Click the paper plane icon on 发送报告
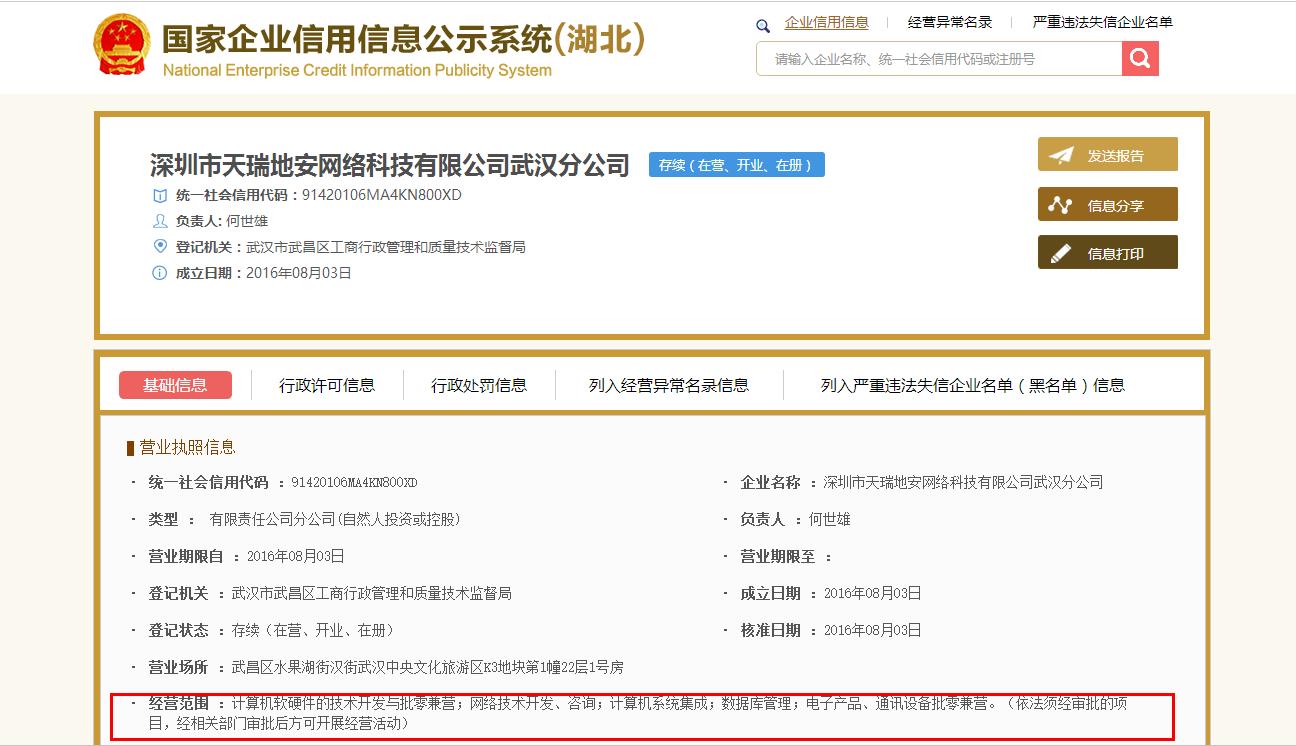Screen dimensions: 1296x746 tap(1061, 155)
